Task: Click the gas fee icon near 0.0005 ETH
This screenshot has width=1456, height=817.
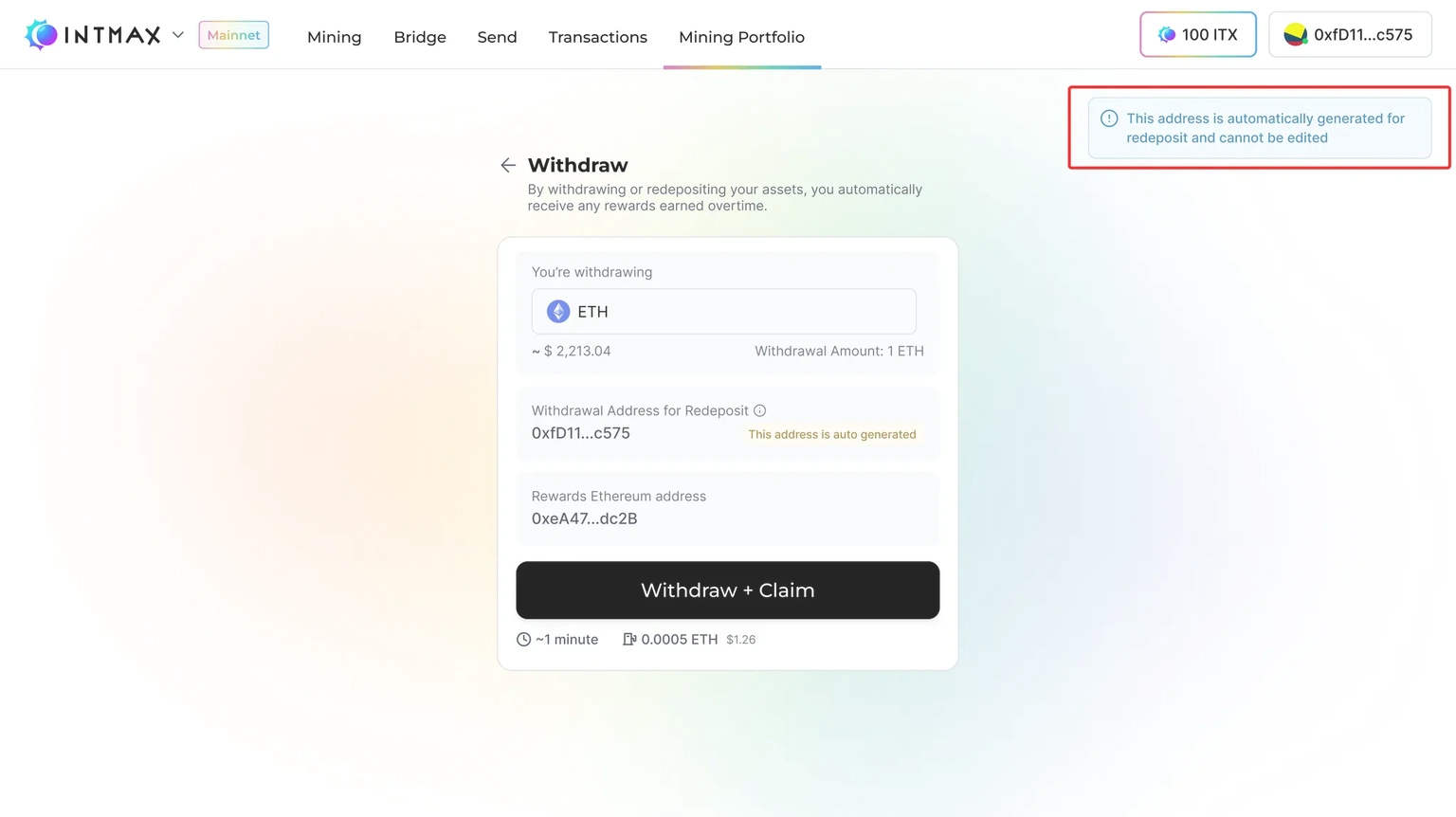Action: [x=629, y=640]
